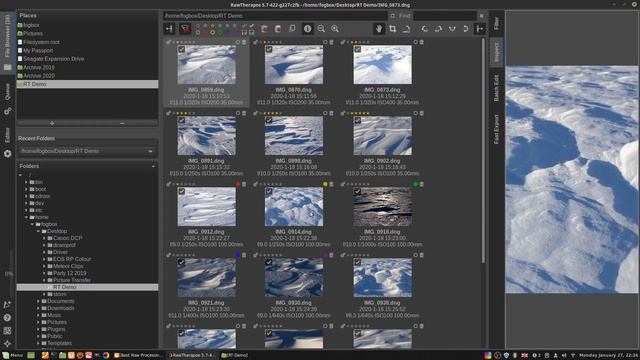The height and width of the screenshot is (360, 640).
Task: Toggle the right panel visibility button
Action: coord(480,29)
